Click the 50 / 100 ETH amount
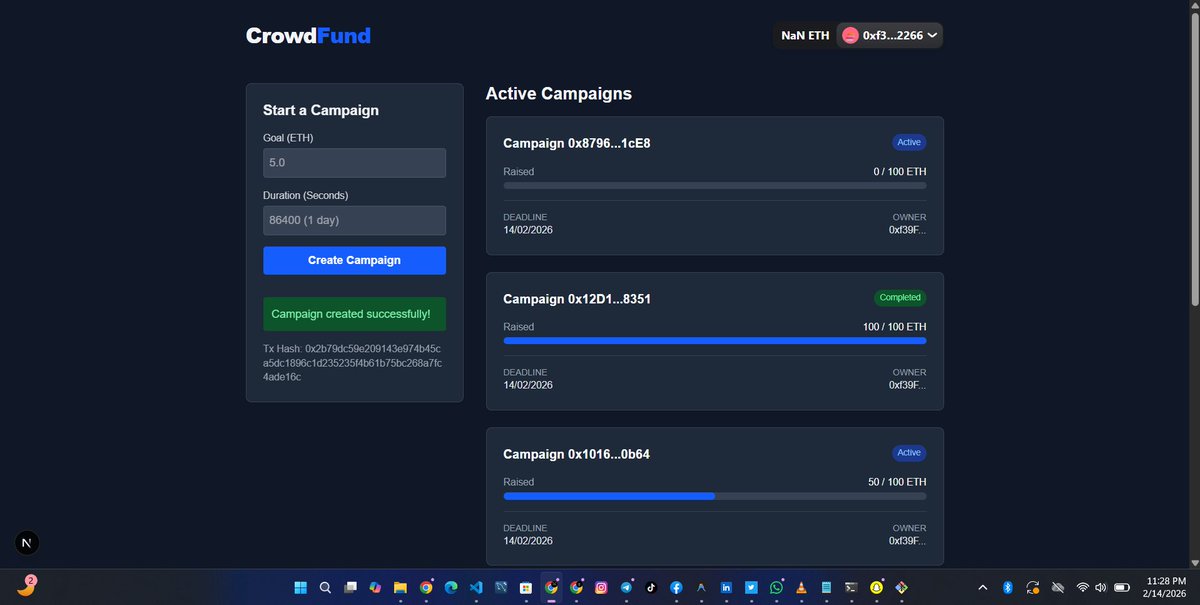 [897, 482]
